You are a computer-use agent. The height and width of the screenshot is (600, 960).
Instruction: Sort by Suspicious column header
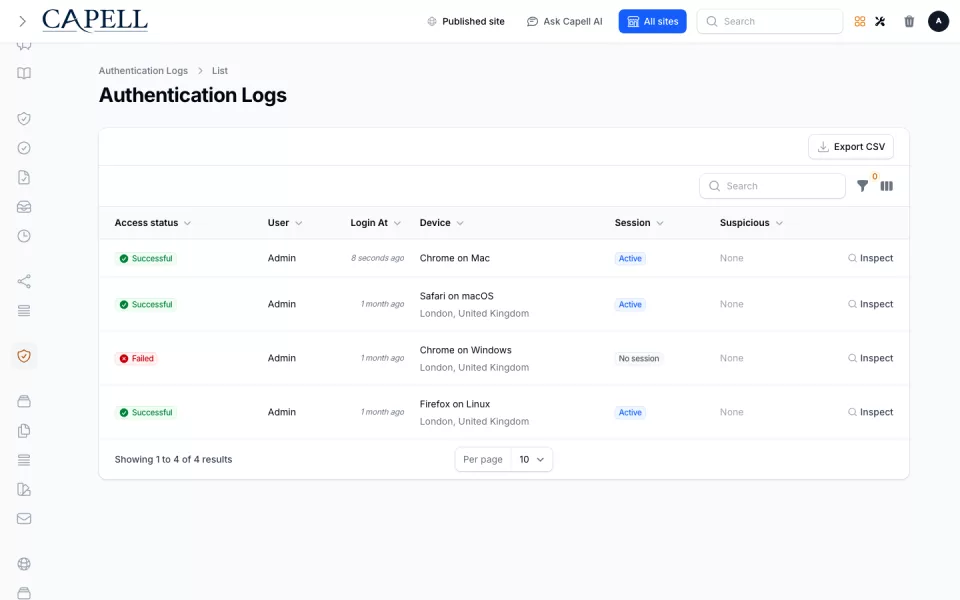(751, 223)
